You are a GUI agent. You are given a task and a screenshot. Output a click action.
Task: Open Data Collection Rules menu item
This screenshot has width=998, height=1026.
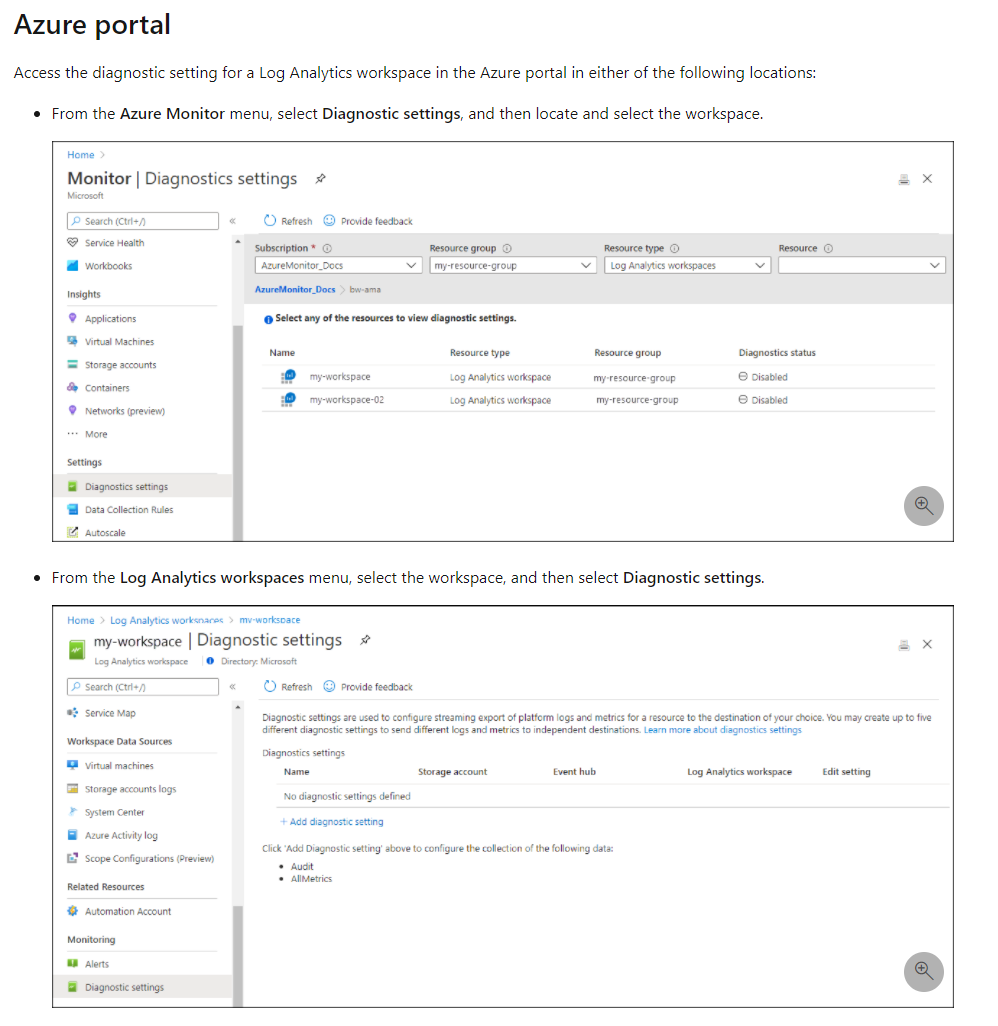(129, 509)
